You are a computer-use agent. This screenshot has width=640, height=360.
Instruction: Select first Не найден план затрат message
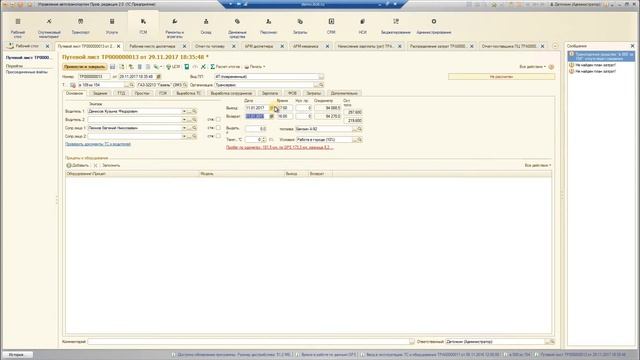coord(595,65)
